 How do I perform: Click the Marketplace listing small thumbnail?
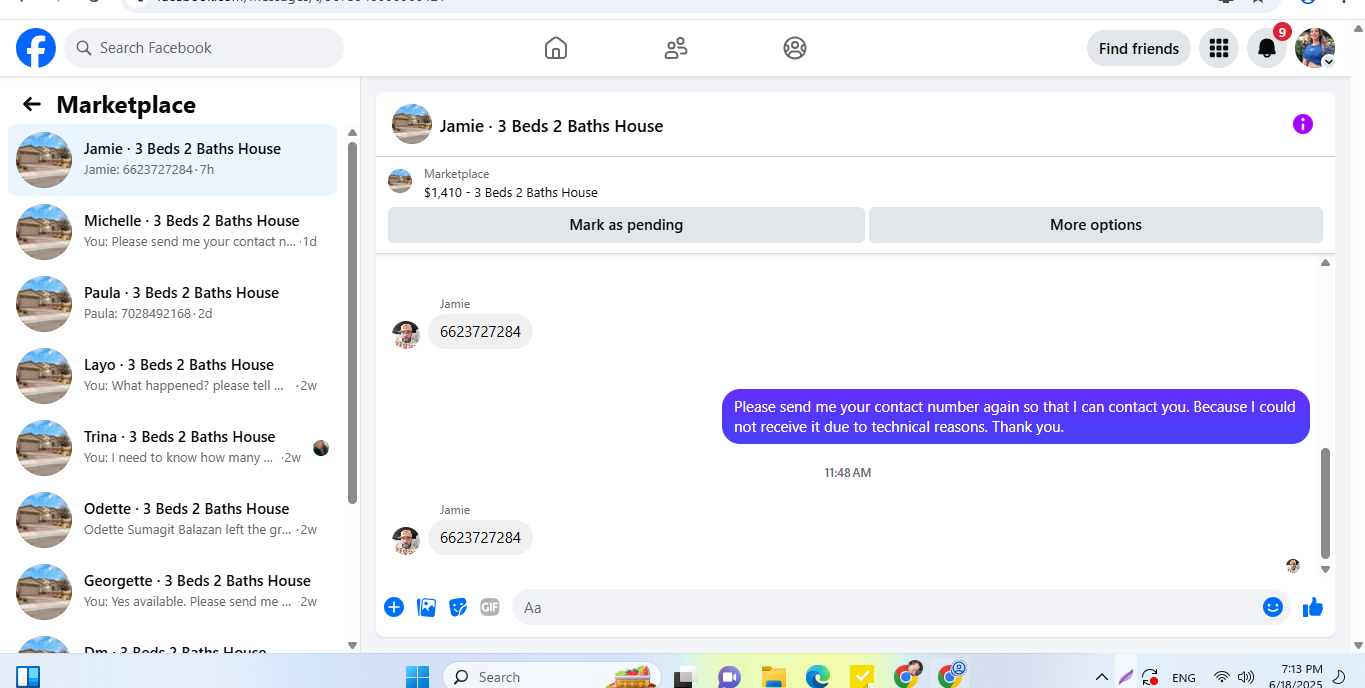[400, 181]
